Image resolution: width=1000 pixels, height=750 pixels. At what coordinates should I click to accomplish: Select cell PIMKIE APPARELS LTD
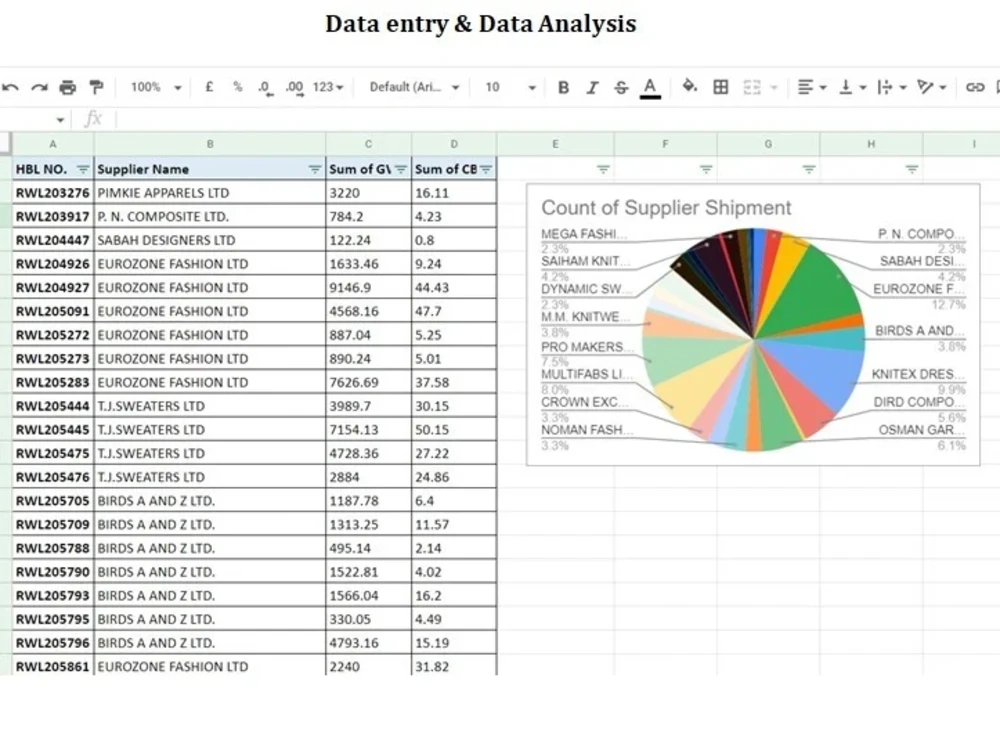coord(210,193)
